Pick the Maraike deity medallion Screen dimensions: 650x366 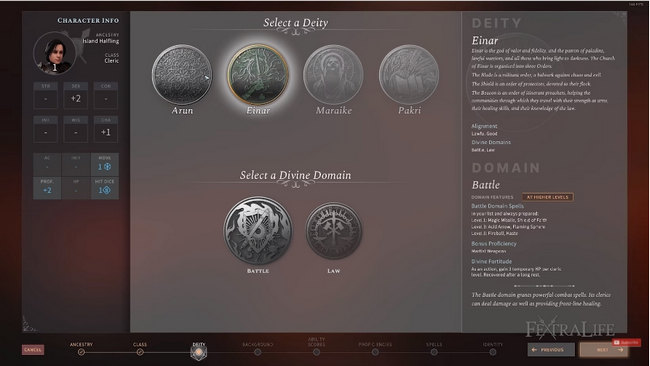pyautogui.click(x=333, y=75)
